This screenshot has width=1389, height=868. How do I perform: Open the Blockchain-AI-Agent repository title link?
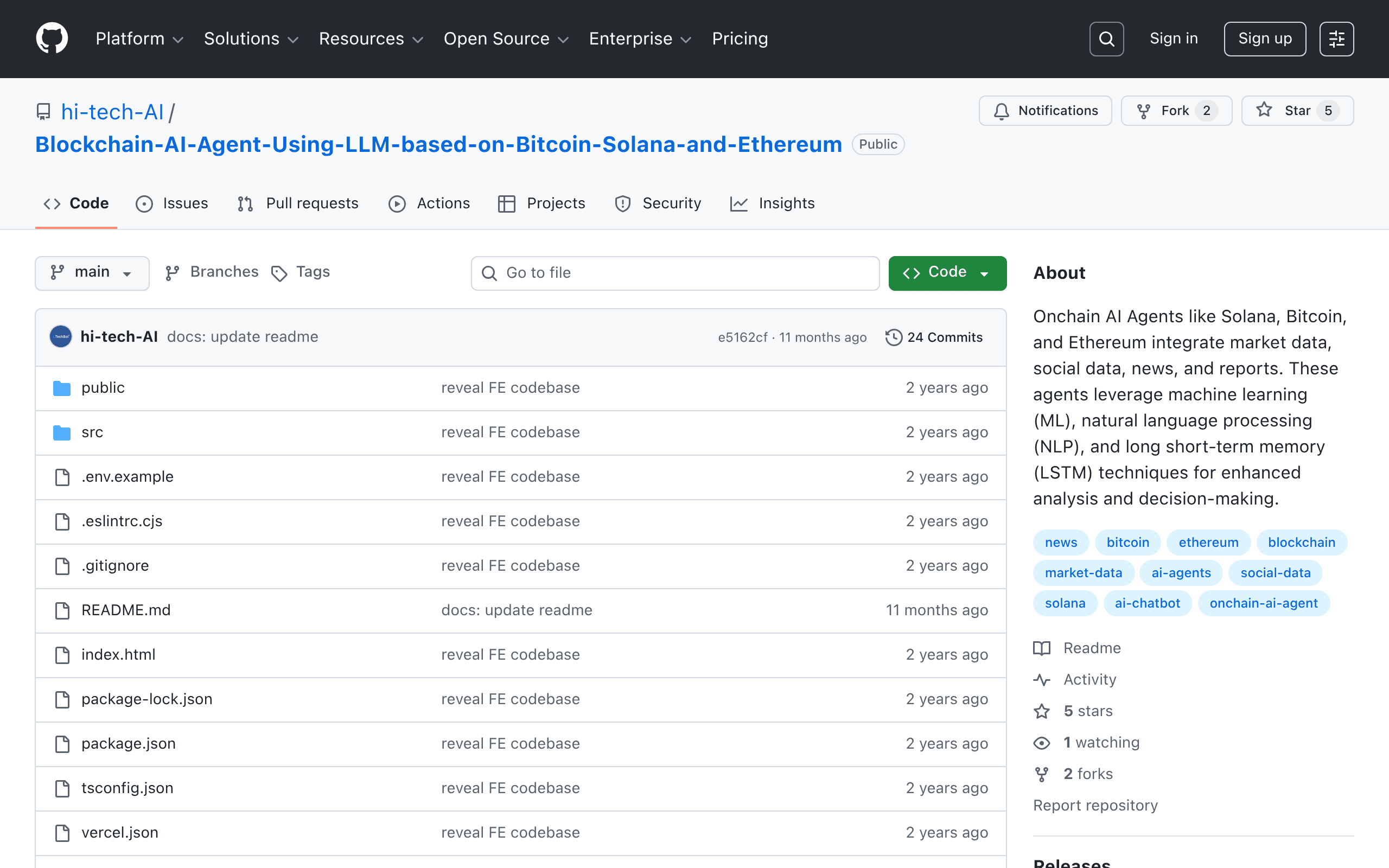438,144
